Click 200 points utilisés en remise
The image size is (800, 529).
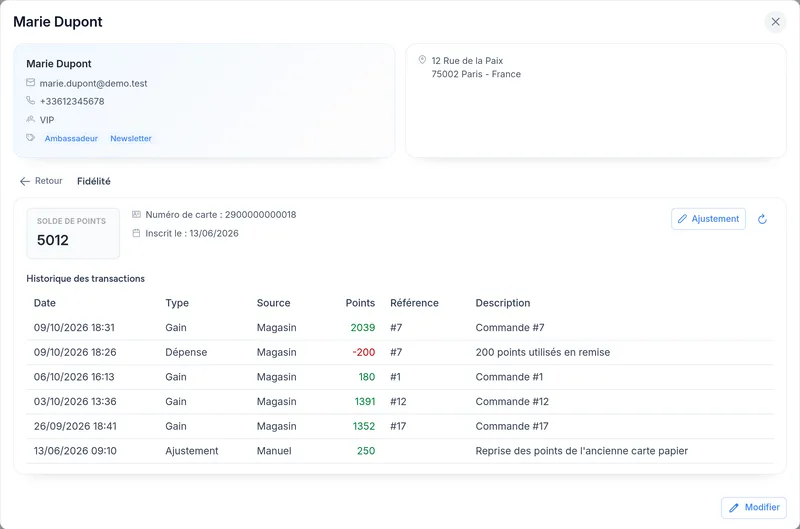(x=543, y=352)
